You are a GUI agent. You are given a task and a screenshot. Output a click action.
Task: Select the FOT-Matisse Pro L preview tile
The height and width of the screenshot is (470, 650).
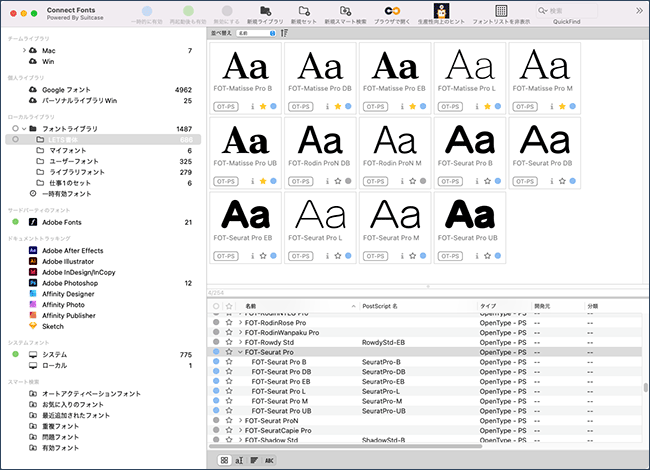tap(470, 78)
